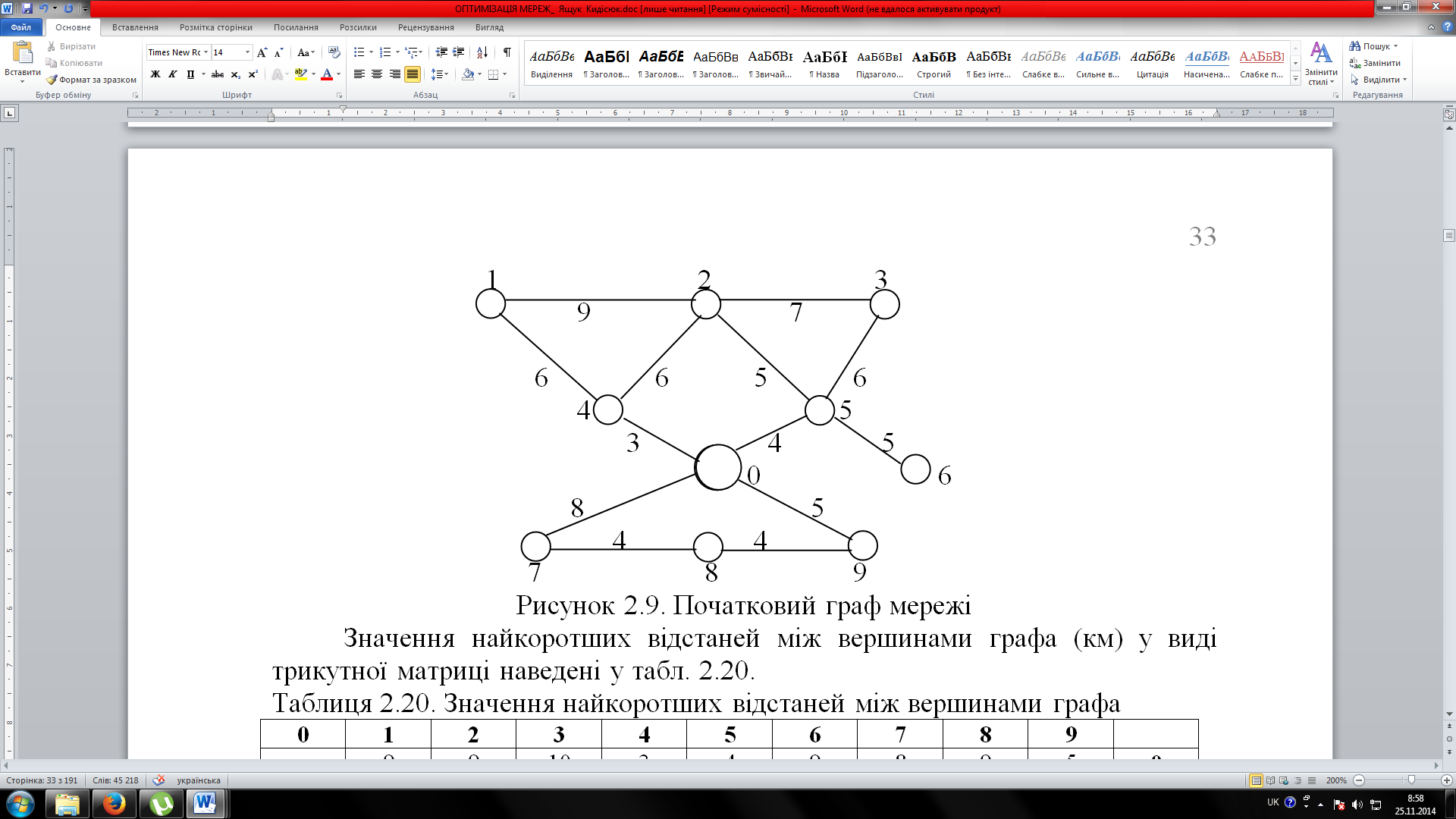
Task: Toggle superscript formatting
Action: [253, 74]
